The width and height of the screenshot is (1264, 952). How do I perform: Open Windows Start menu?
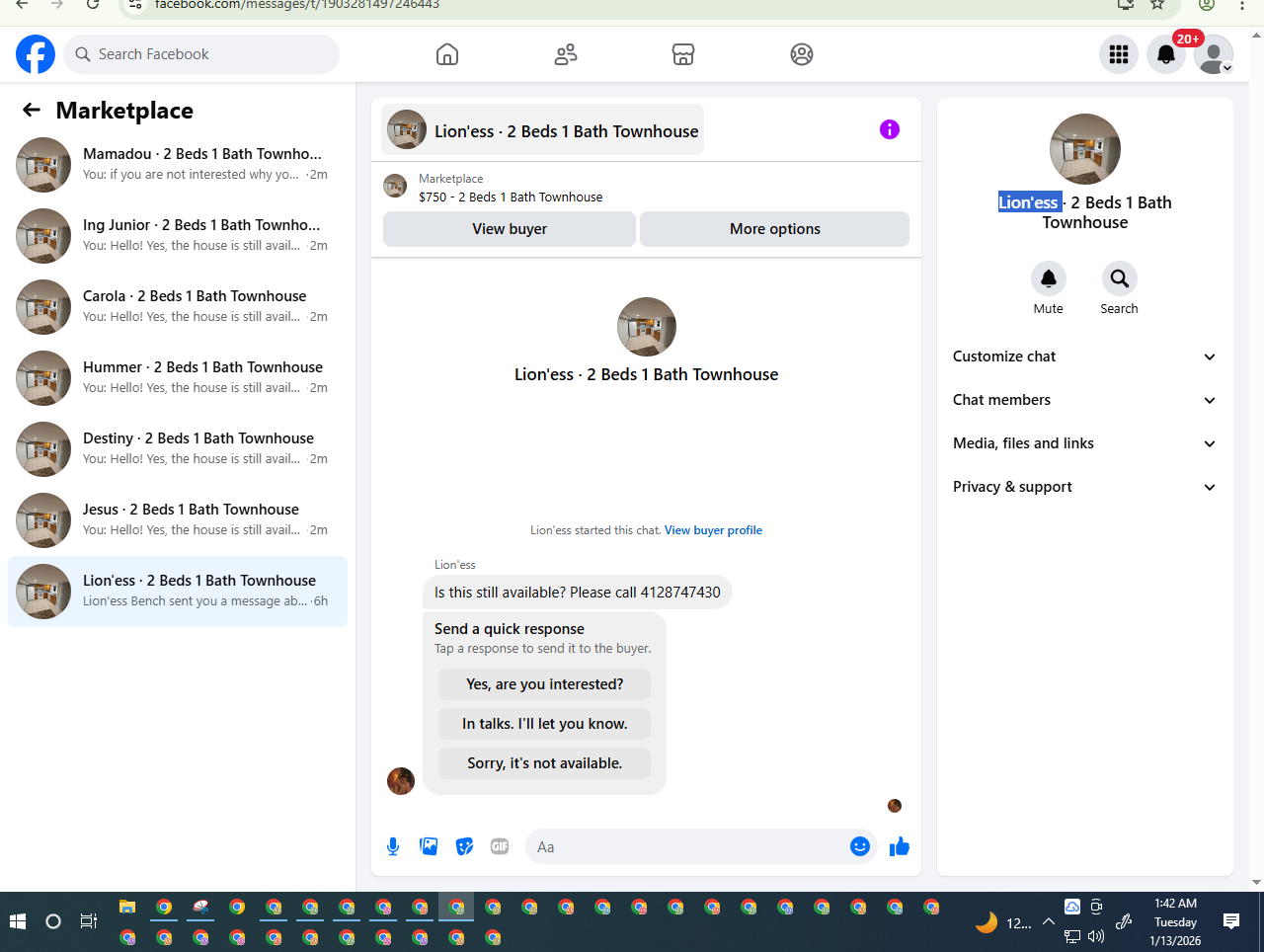pos(18,921)
